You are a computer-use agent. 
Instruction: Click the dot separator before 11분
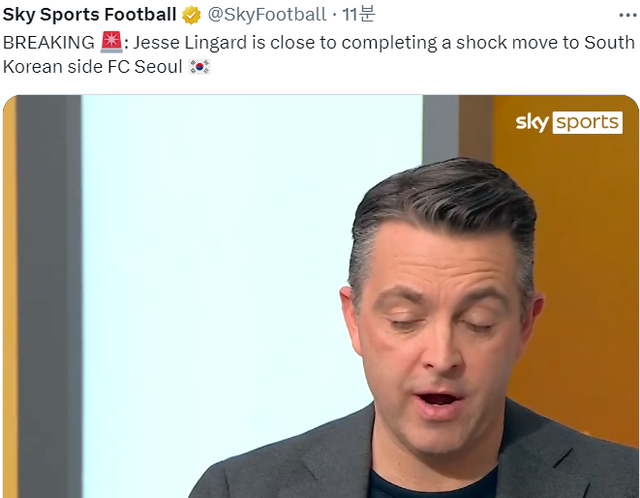tap(334, 16)
